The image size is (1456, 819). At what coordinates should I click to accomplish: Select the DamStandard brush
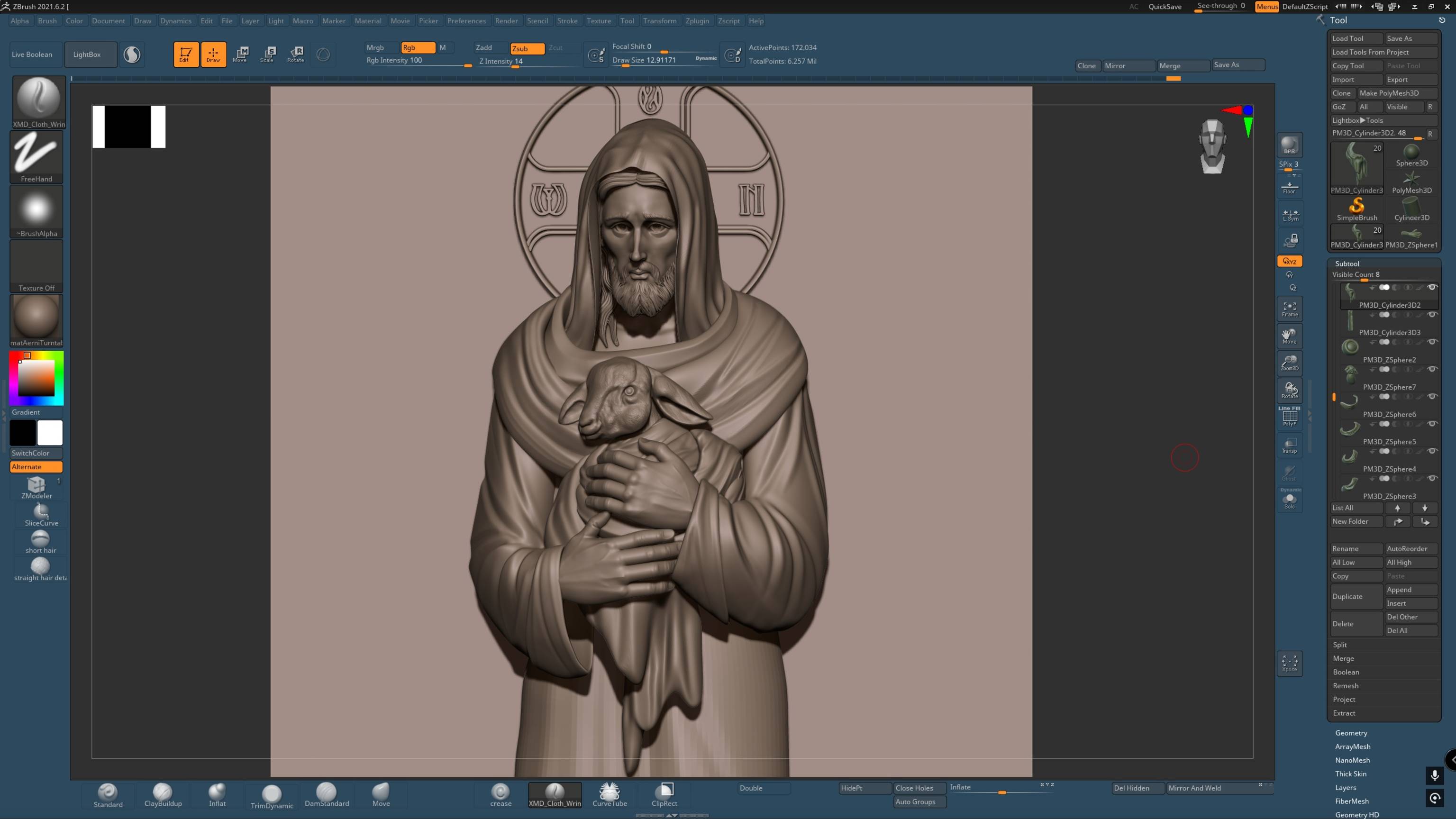coord(327,794)
